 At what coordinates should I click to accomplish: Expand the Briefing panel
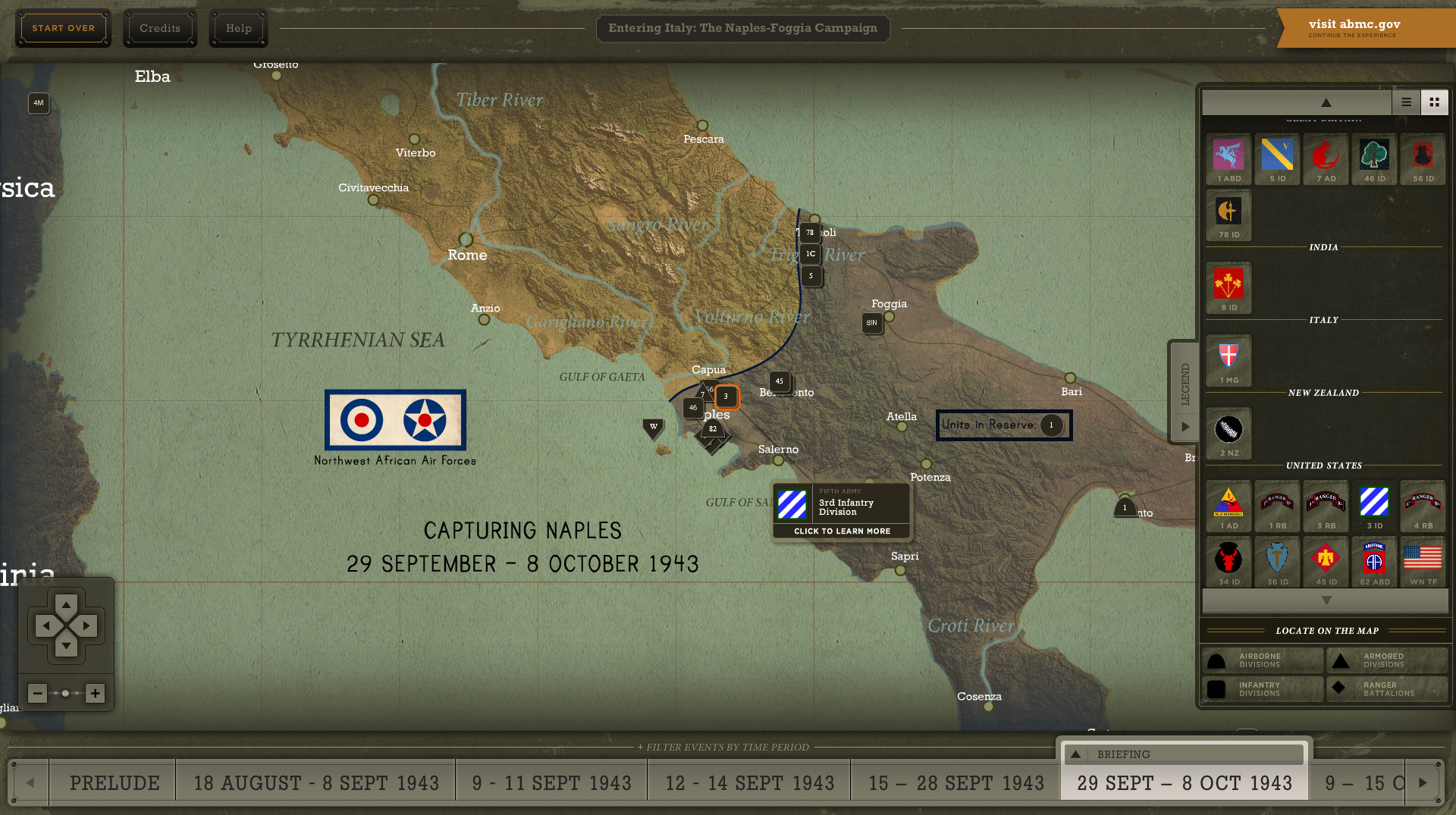[x=1075, y=754]
